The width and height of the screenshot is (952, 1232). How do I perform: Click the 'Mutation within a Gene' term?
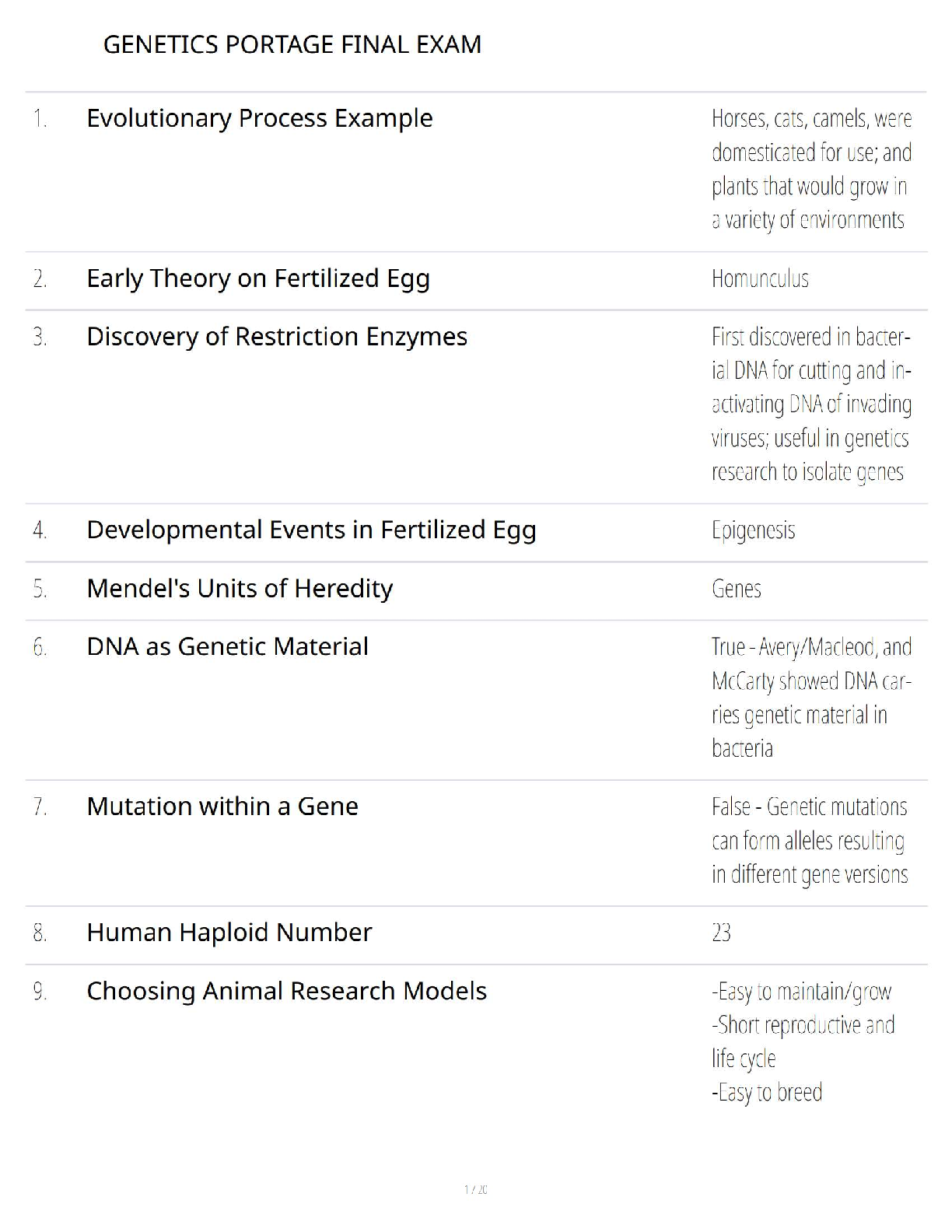[222, 807]
